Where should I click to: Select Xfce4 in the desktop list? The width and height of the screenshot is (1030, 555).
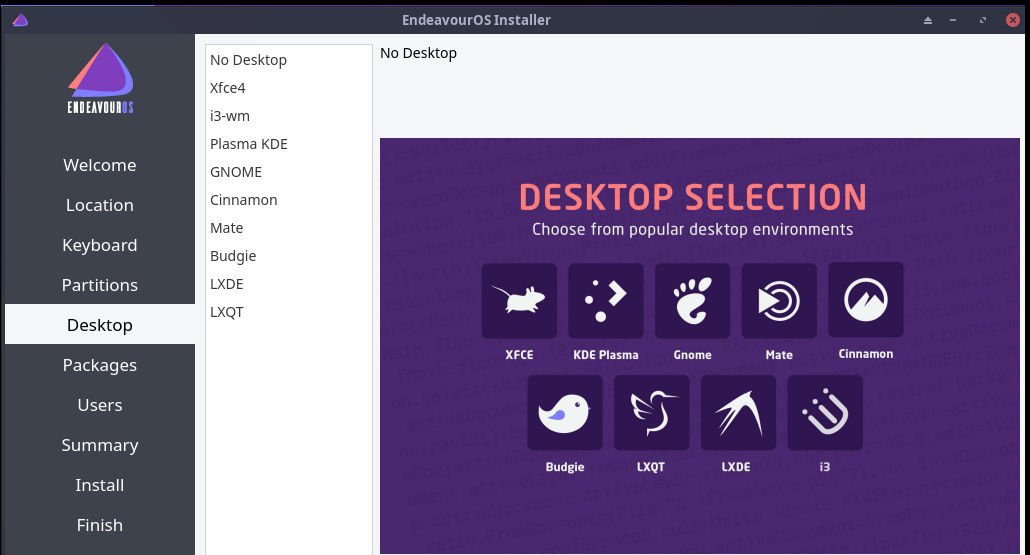(228, 88)
